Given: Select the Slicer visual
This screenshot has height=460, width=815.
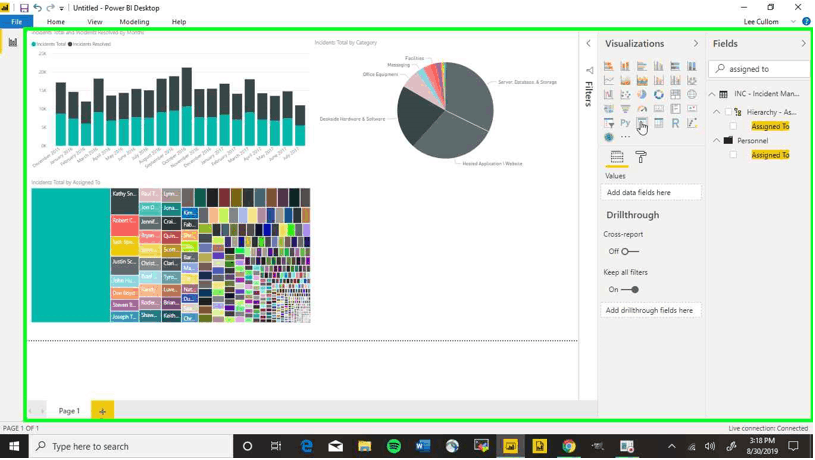Looking at the screenshot, I should [x=609, y=123].
